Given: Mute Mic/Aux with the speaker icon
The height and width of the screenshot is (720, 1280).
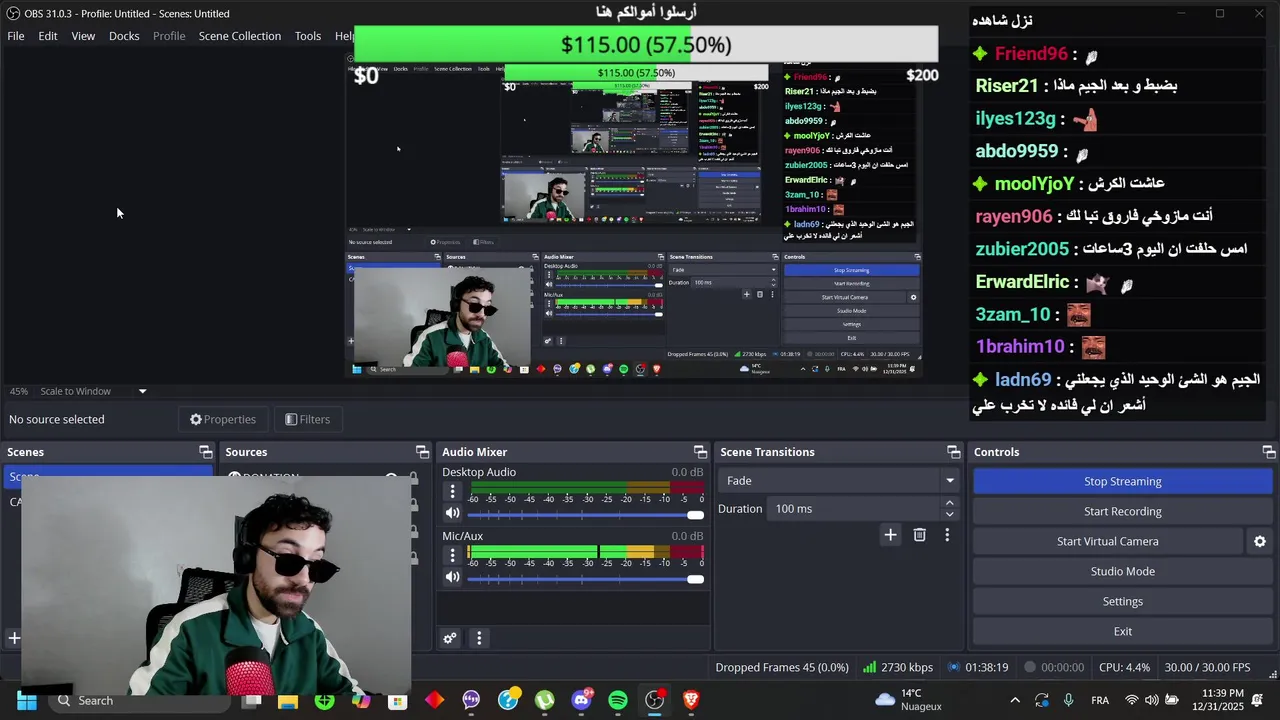Looking at the screenshot, I should [452, 577].
